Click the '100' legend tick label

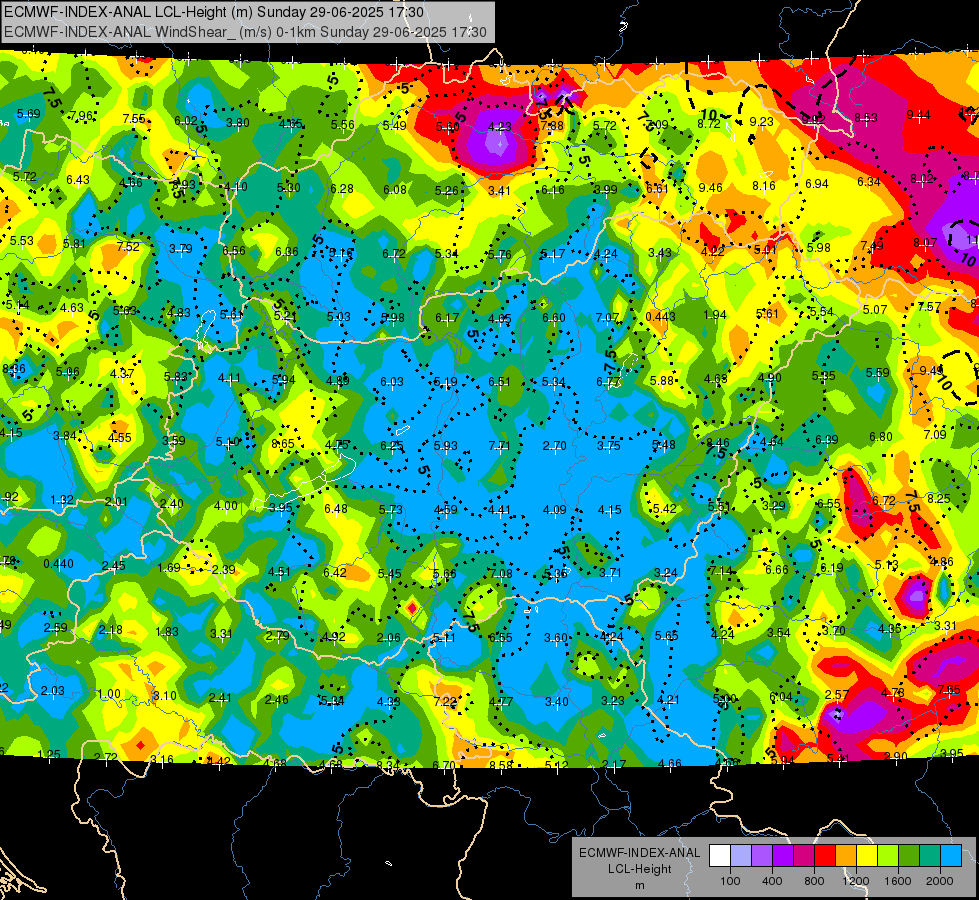tap(730, 881)
